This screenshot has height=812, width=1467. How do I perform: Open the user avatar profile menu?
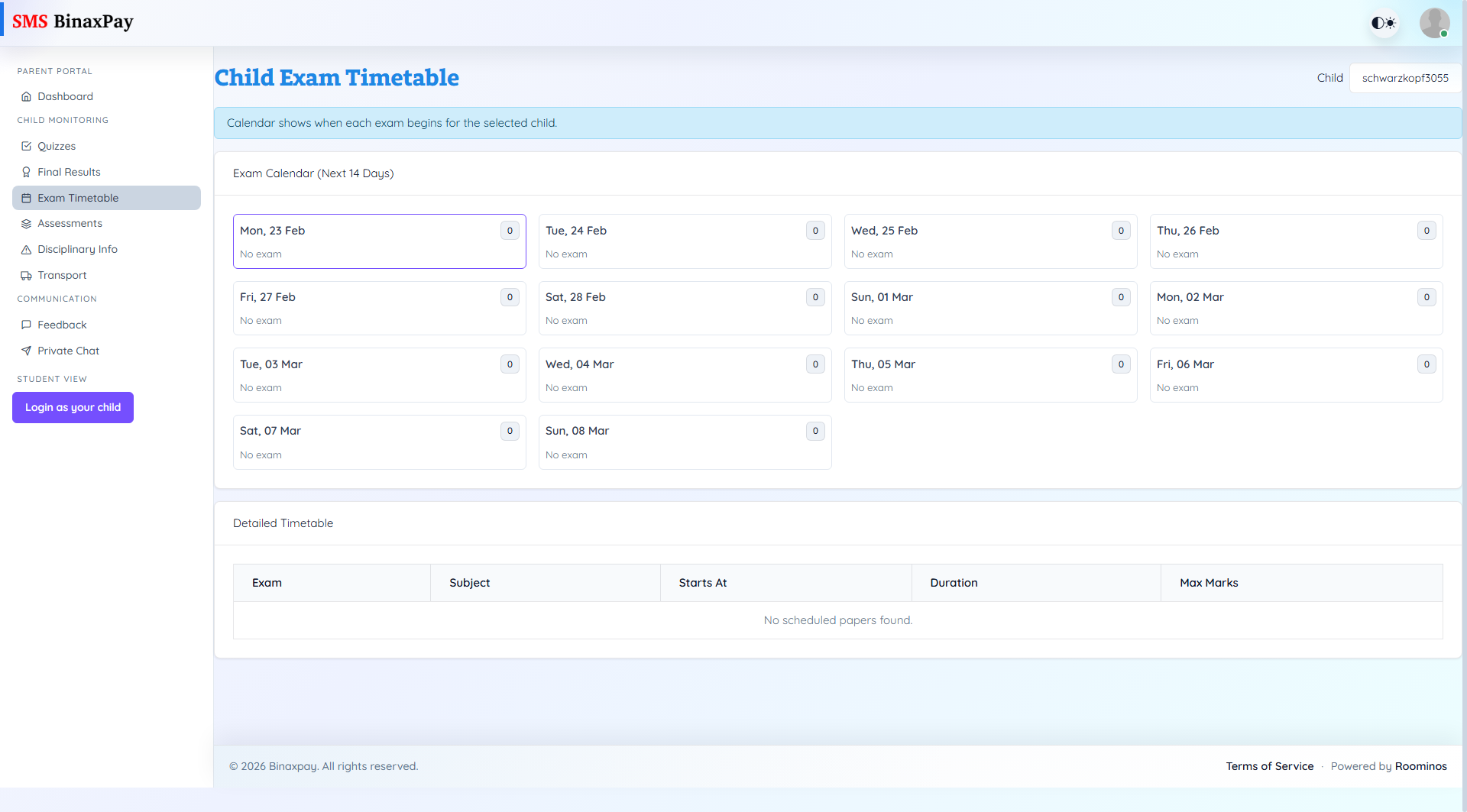pyautogui.click(x=1434, y=23)
